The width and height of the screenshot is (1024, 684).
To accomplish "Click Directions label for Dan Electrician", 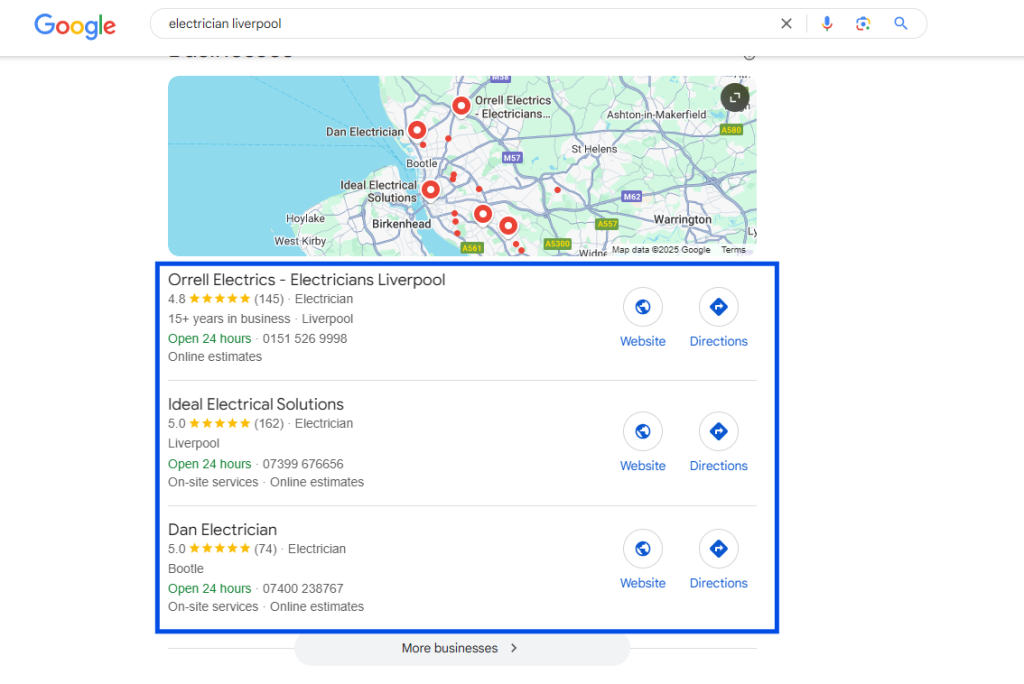I will pos(718,583).
